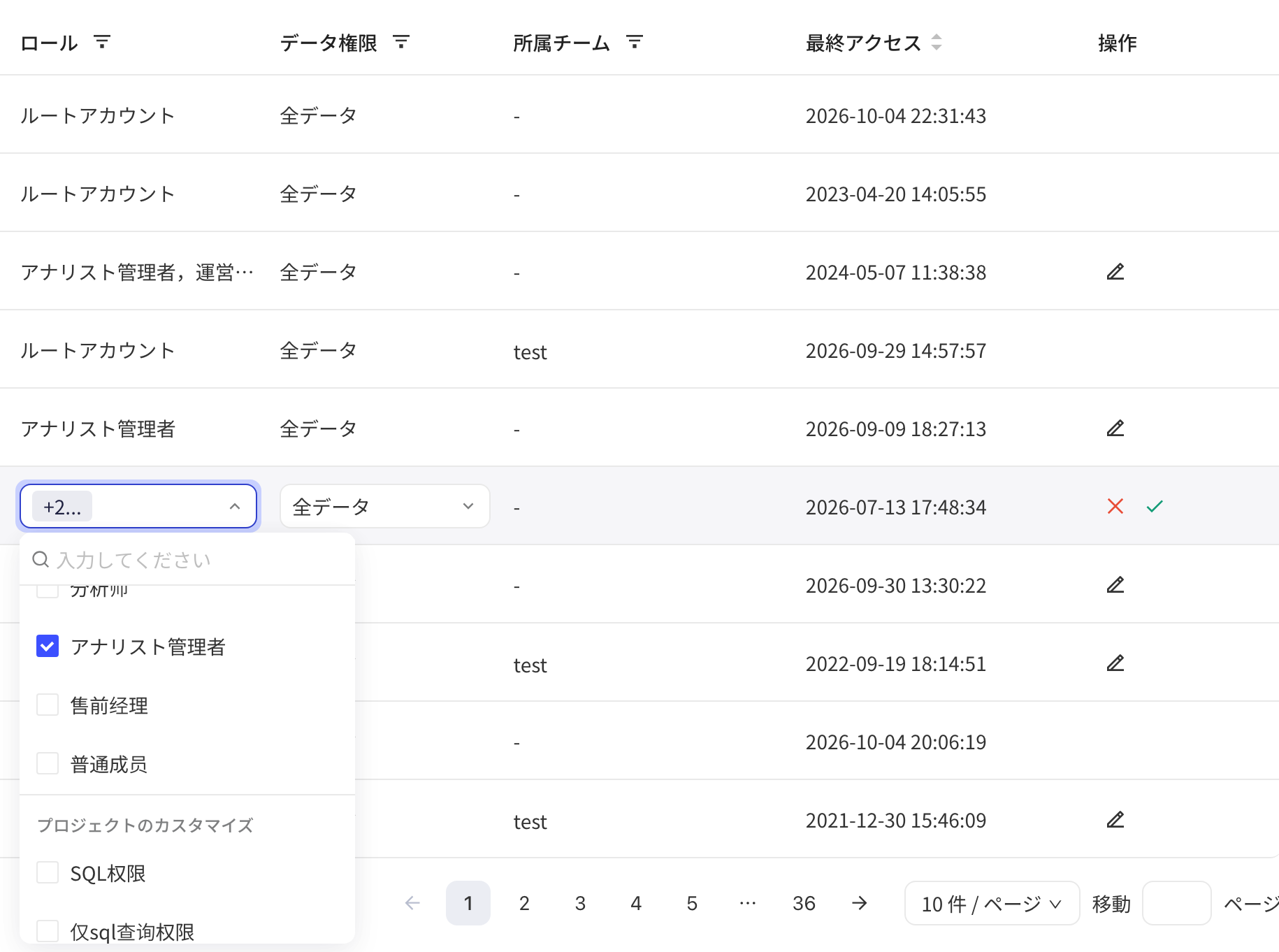Check the SQL权限 checkbox
Viewport: 1279px width, 952px height.
pos(48,872)
